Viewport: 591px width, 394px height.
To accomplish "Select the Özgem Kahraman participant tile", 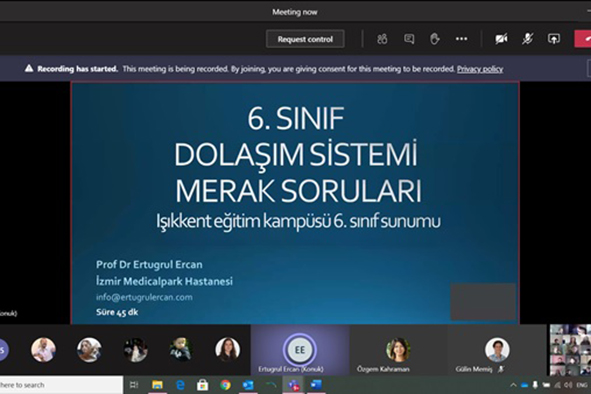I will tap(398, 350).
